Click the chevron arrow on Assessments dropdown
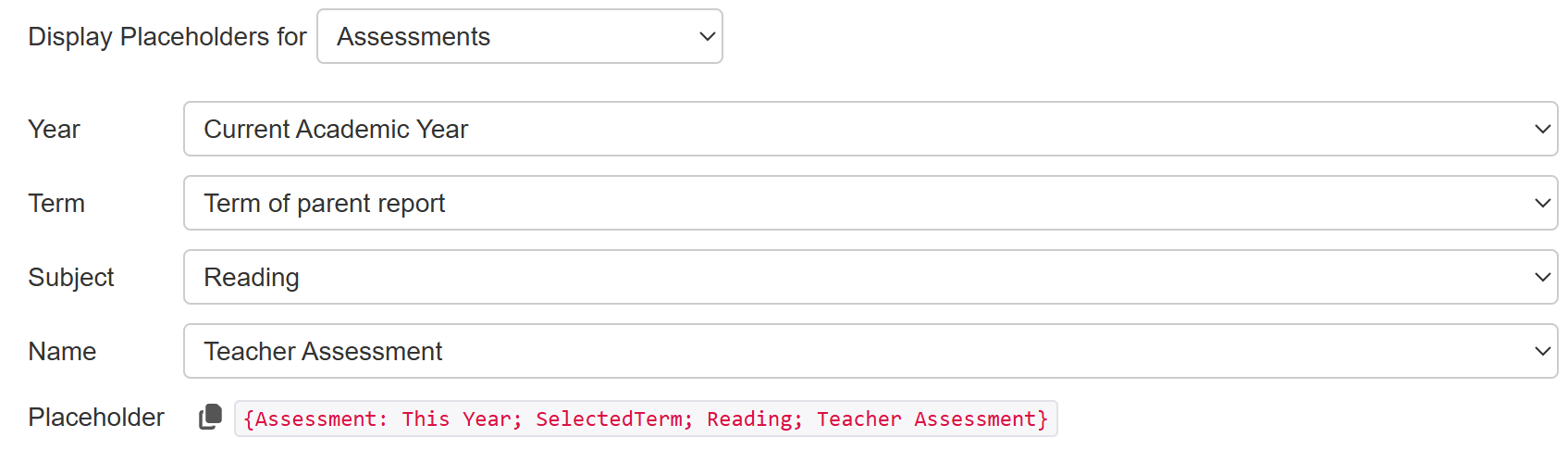The width and height of the screenshot is (1568, 450). pyautogui.click(x=708, y=37)
